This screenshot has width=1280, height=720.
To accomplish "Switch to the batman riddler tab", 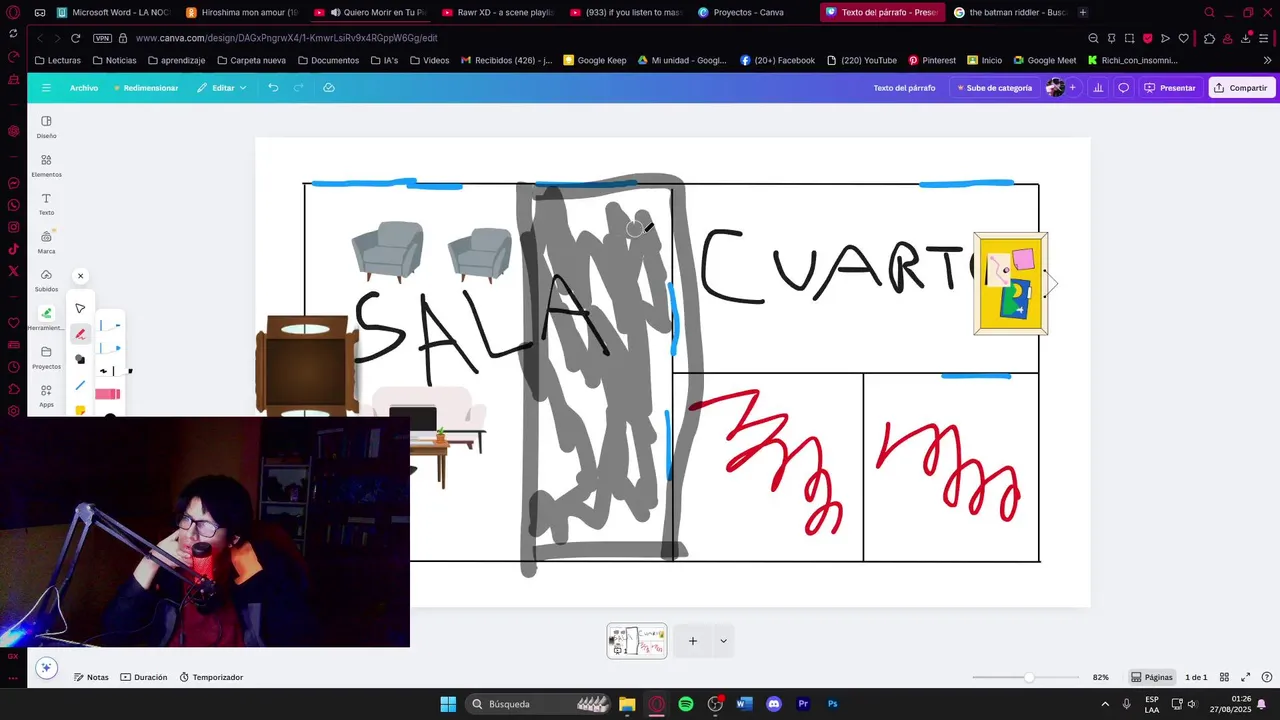I will click(1010, 12).
